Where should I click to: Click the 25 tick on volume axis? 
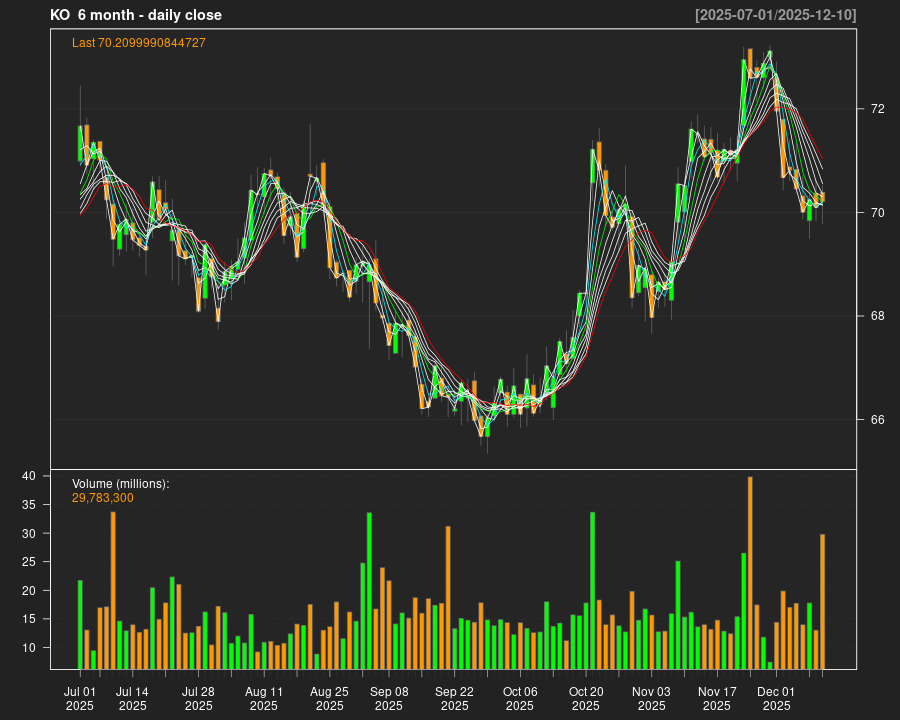[x=29, y=562]
